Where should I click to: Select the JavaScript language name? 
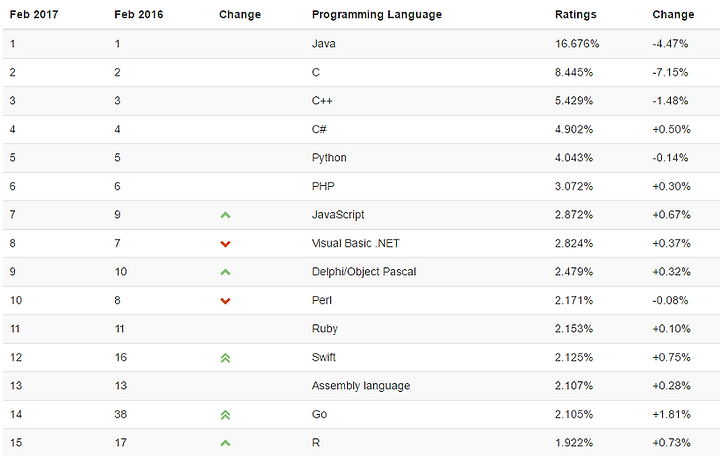click(x=338, y=214)
